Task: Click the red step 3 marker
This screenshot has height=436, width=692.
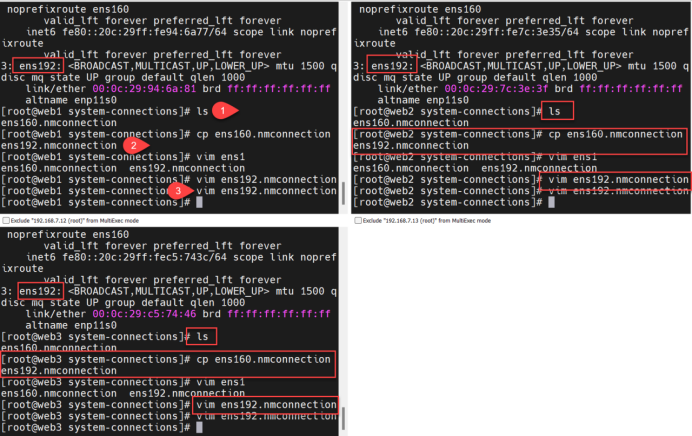Action: [180, 191]
